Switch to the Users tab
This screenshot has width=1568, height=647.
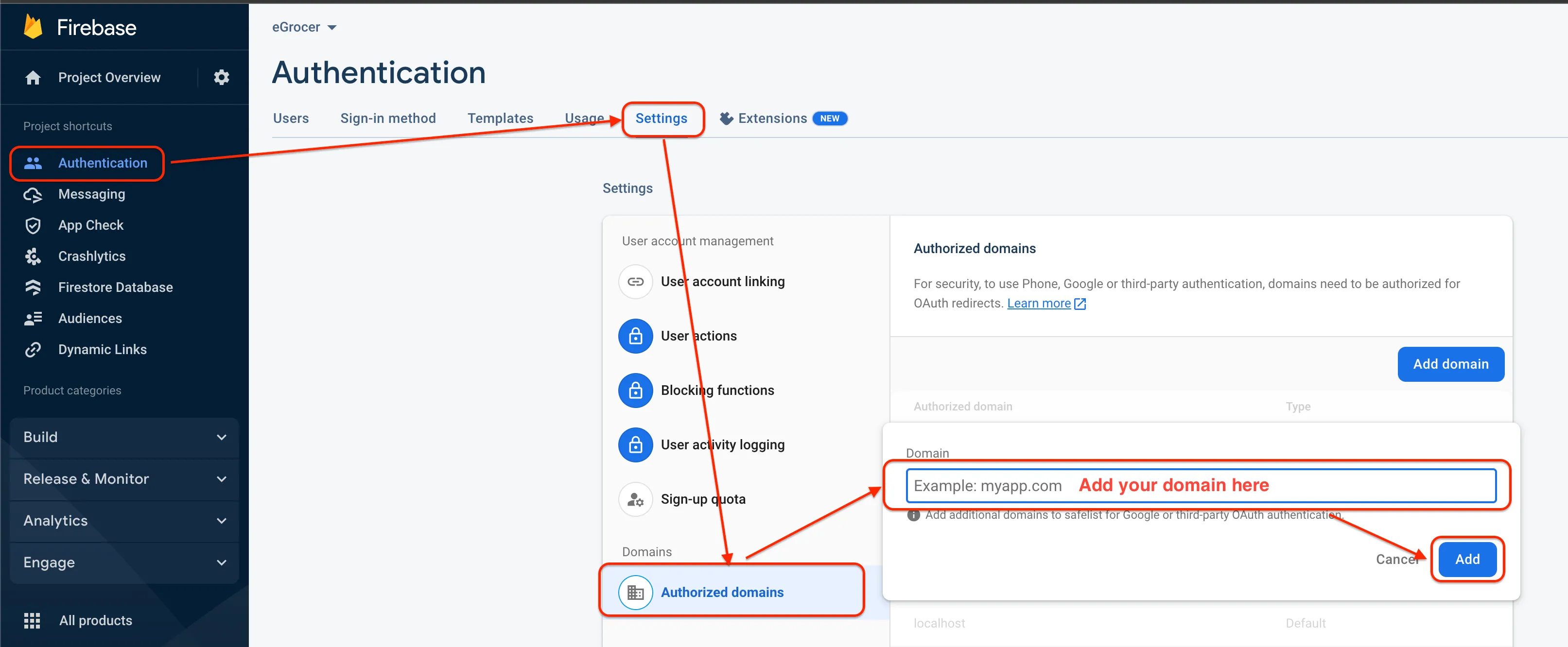click(291, 119)
